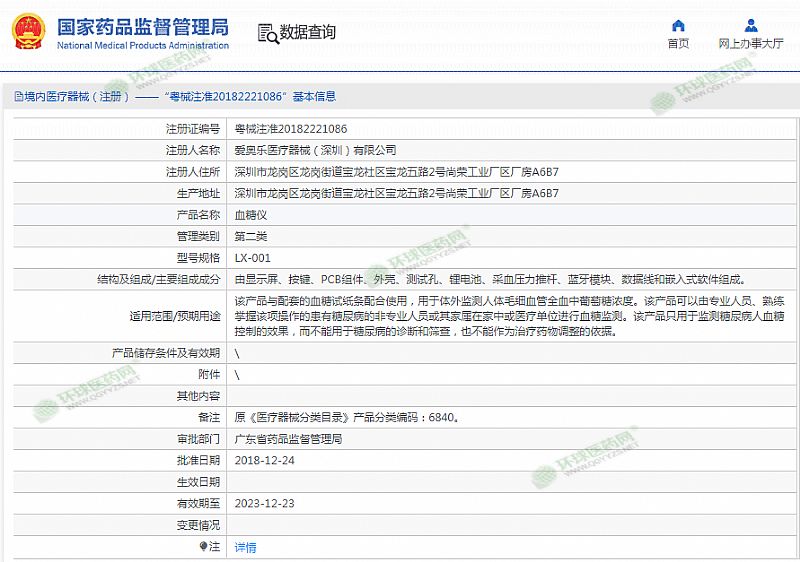Open the 详情 link
This screenshot has width=800, height=562.
[x=245, y=547]
